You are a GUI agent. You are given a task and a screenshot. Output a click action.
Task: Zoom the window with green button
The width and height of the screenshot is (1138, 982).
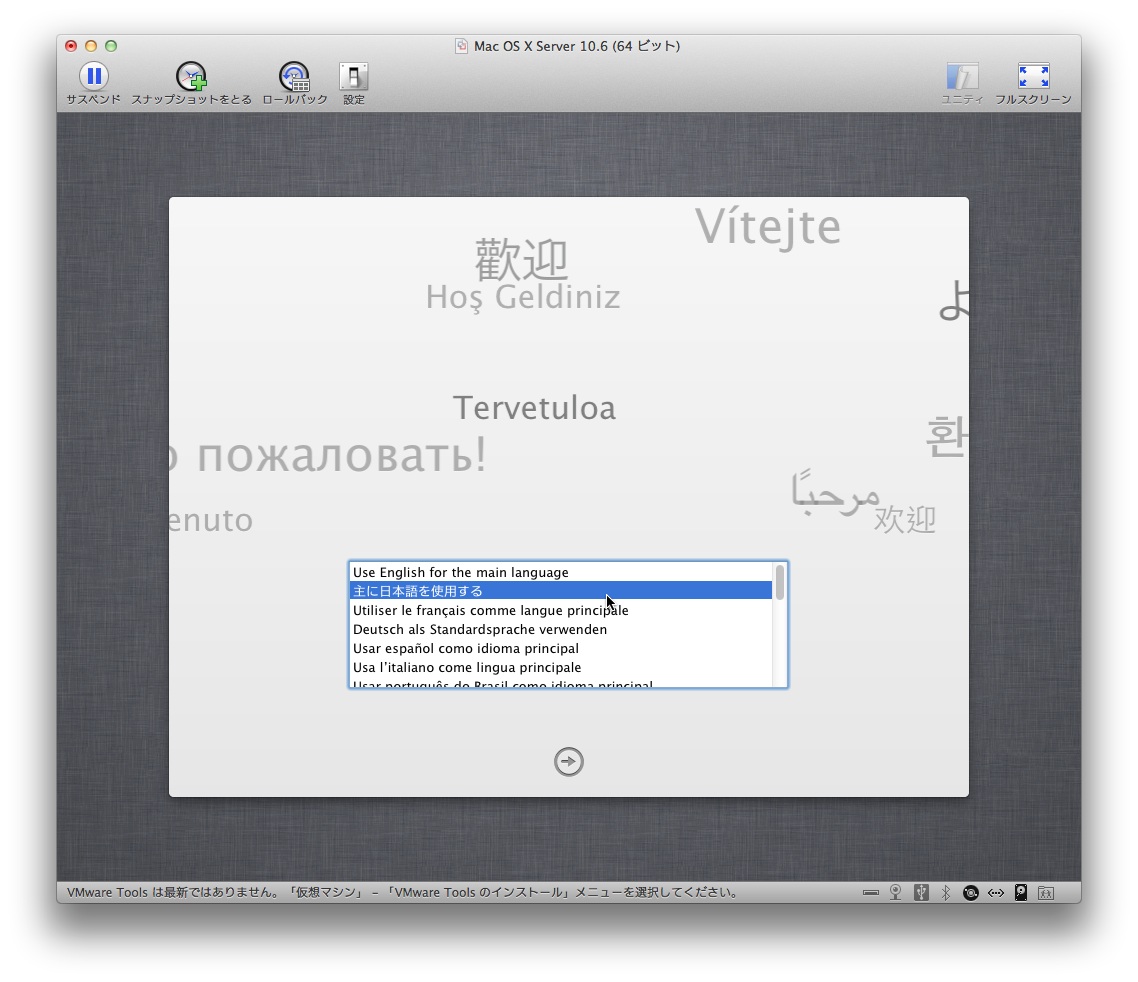point(111,46)
